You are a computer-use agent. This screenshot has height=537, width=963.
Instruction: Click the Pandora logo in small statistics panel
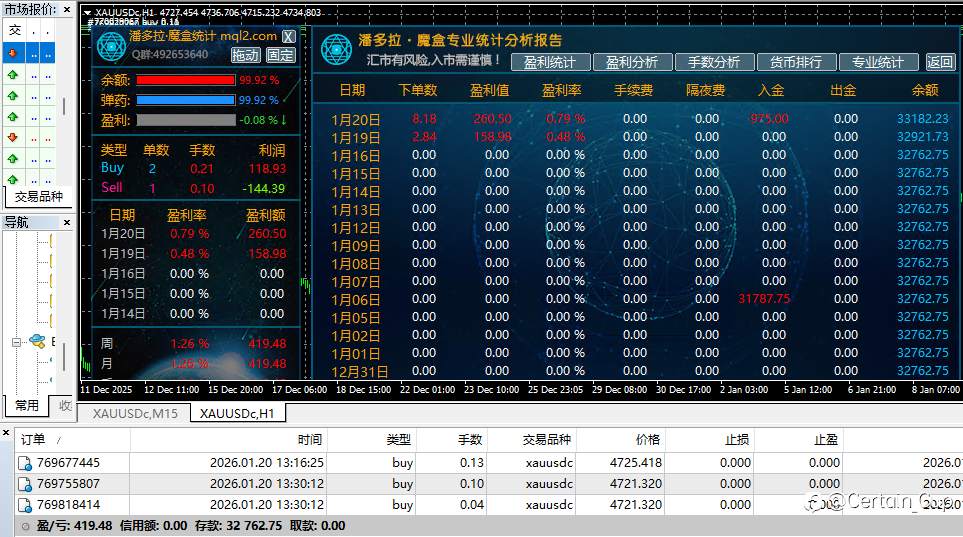tap(111, 47)
